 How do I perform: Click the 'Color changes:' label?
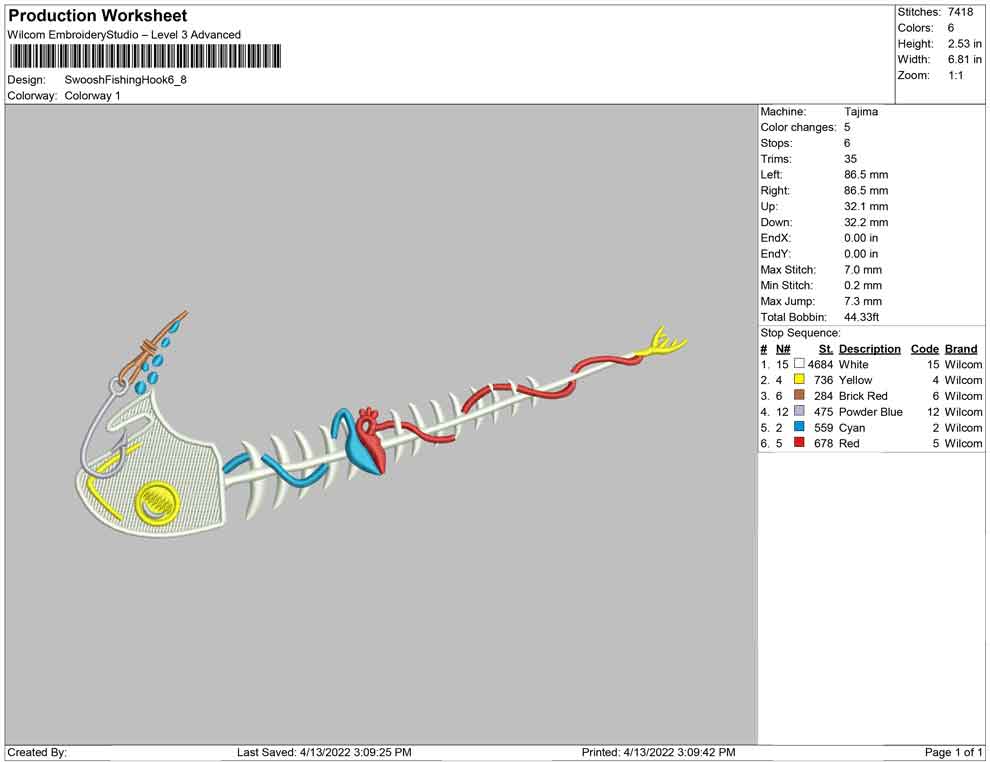coord(798,128)
